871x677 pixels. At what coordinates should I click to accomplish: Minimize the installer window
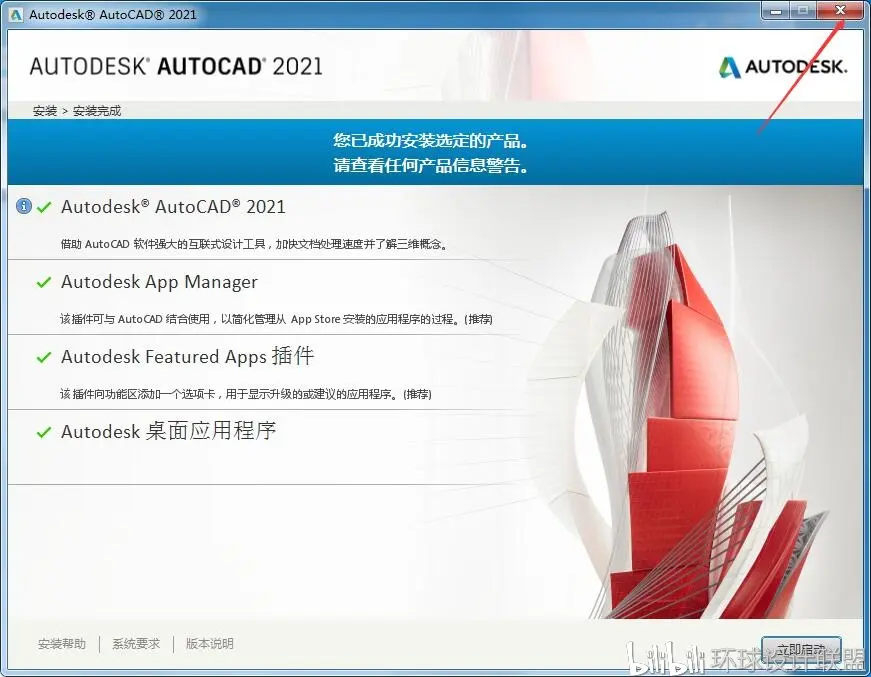[x=776, y=11]
